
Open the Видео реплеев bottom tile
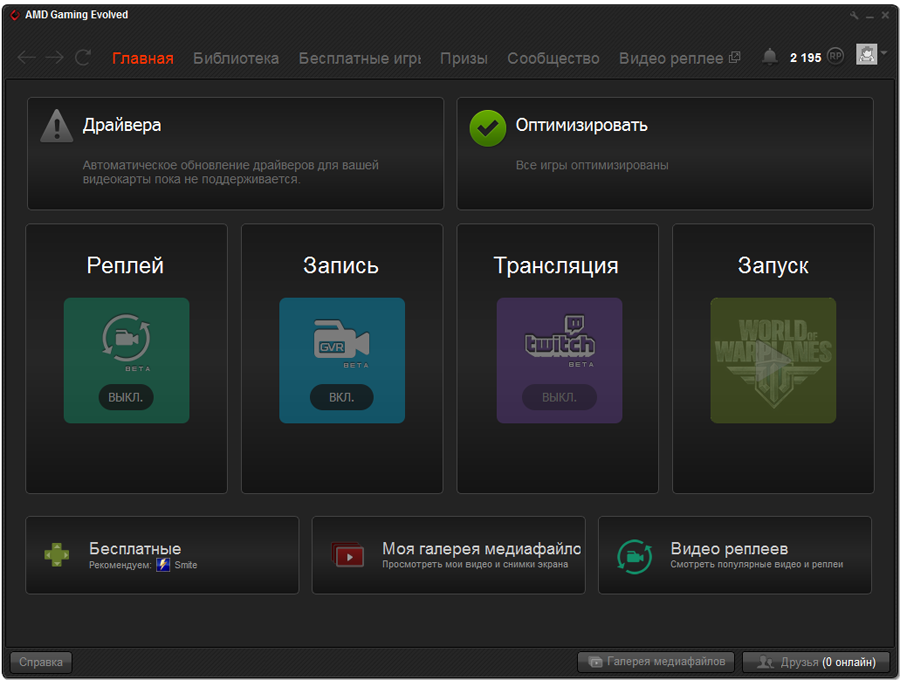pyautogui.click(x=735, y=555)
